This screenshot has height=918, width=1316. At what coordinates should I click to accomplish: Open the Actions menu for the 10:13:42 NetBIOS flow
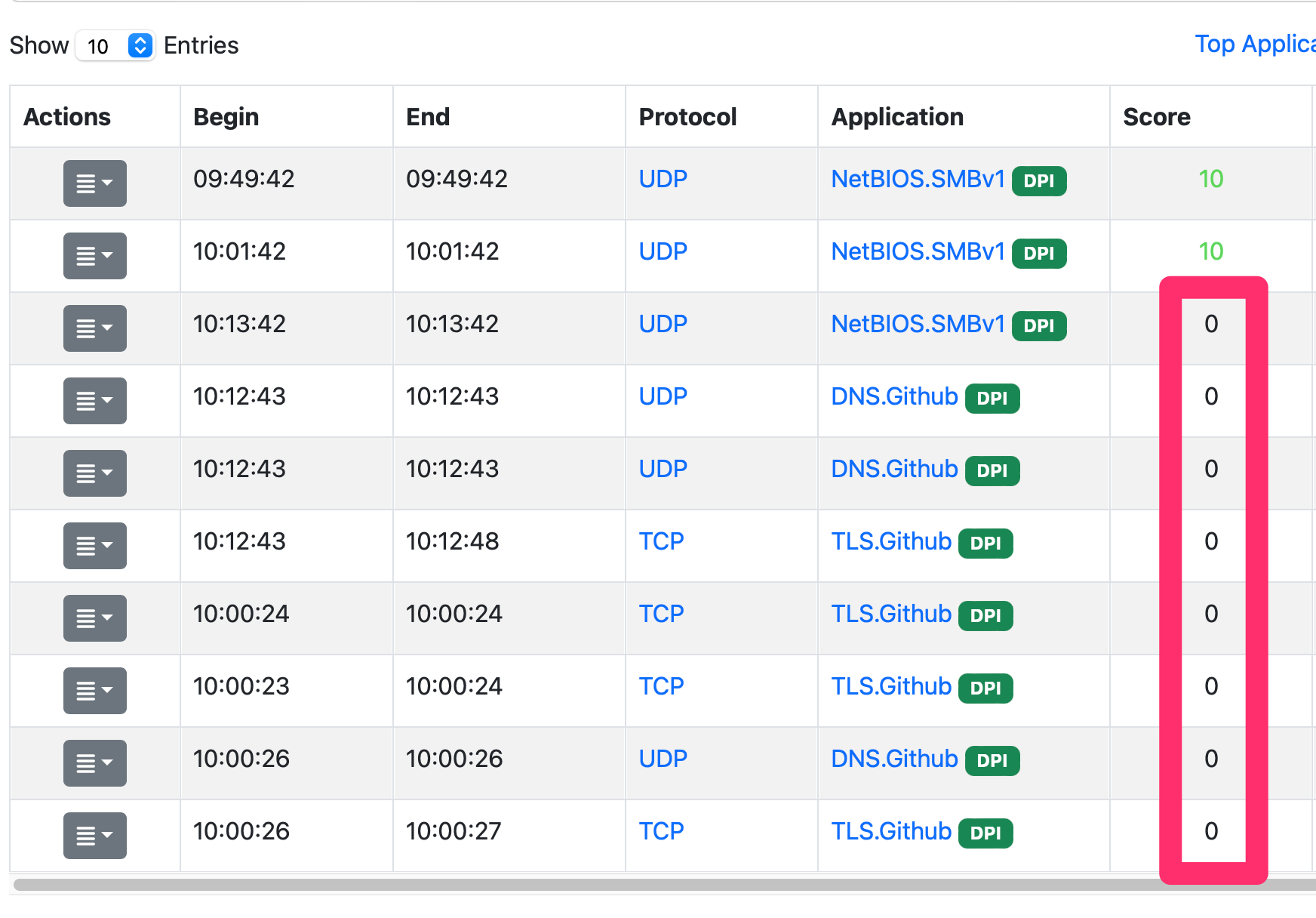[94, 328]
